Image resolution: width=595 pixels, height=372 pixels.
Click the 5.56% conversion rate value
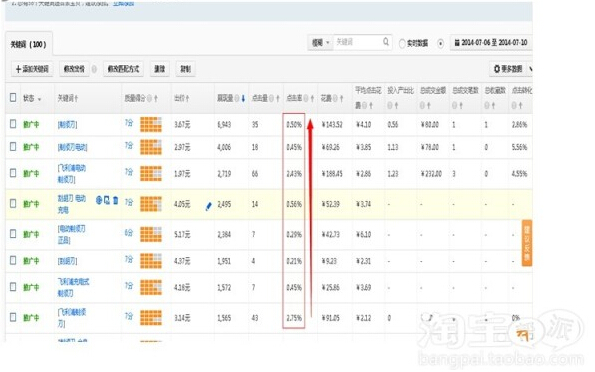point(519,147)
